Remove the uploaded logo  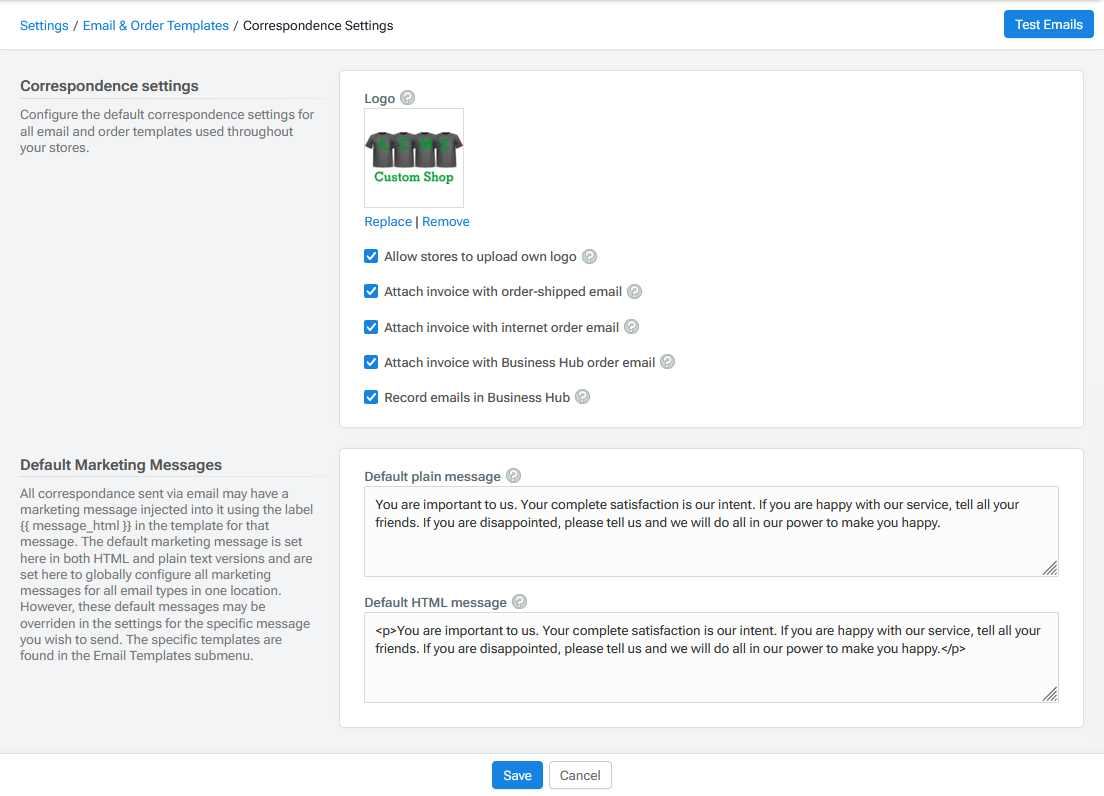pos(446,222)
